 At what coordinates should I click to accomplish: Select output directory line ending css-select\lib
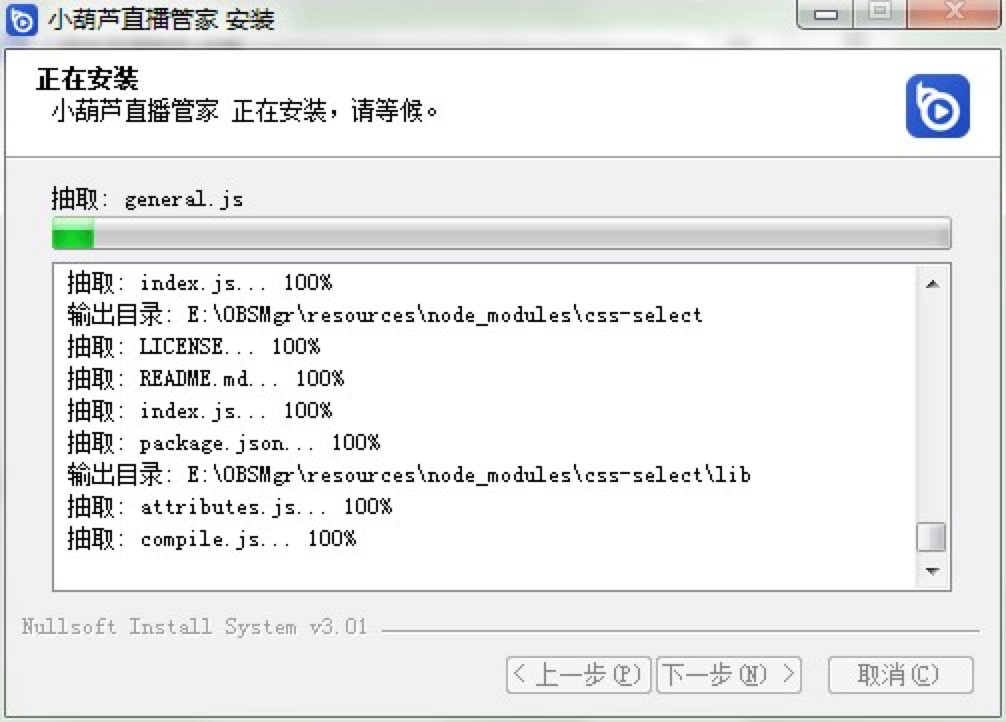(409, 475)
